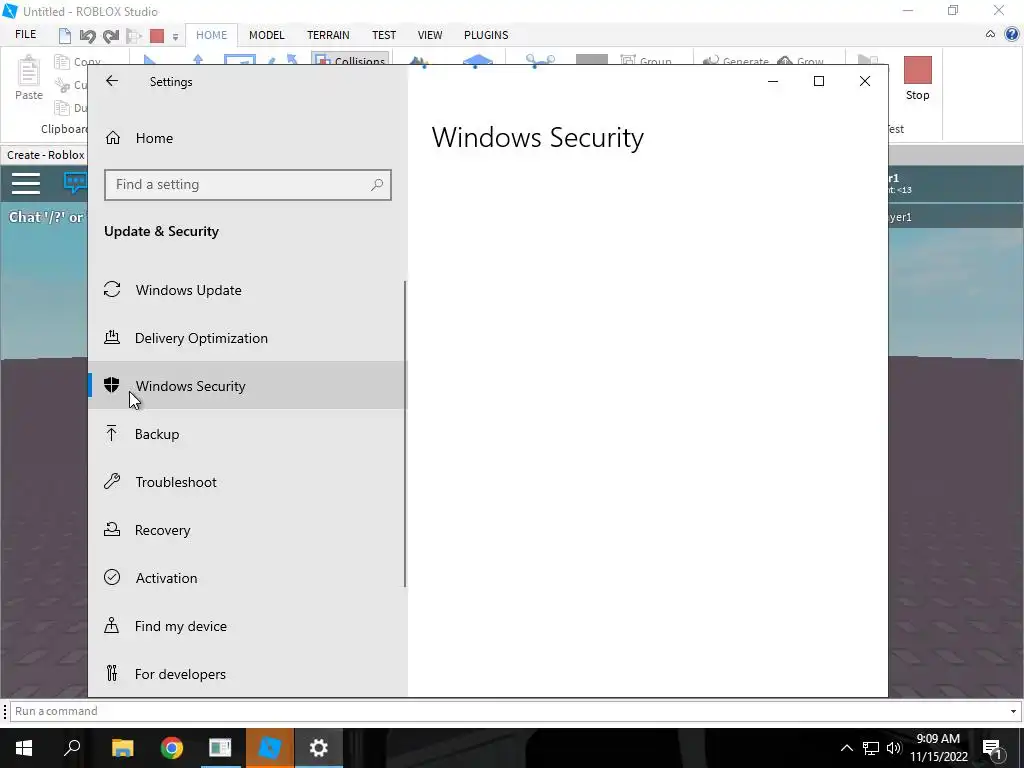Toggle Collisions in the ROBLOX Studio ribbon
The image size is (1024, 768).
[x=350, y=60]
